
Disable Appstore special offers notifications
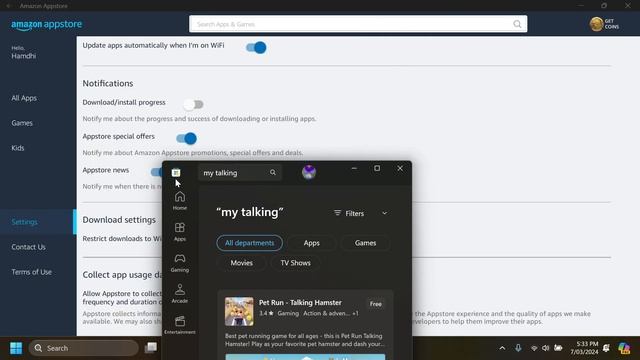[187, 138]
